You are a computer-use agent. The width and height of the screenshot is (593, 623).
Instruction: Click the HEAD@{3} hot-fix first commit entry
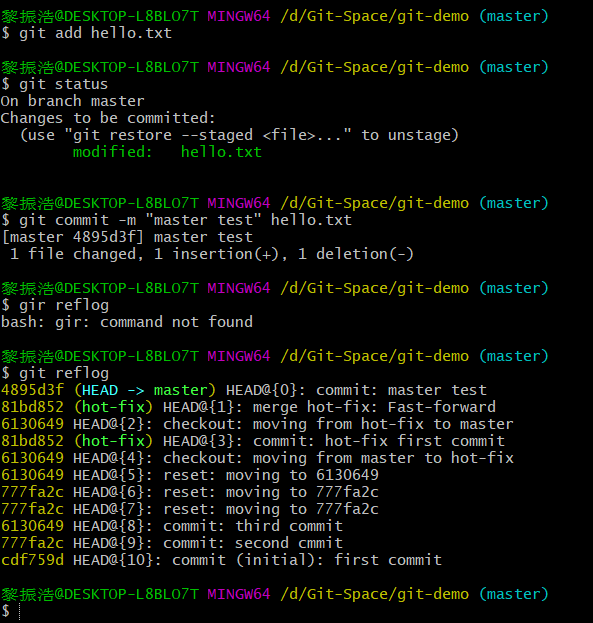point(253,441)
